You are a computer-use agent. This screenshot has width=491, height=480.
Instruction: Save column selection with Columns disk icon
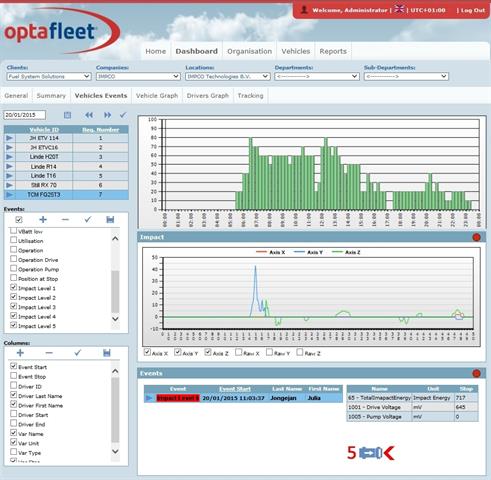pyautogui.click(x=107, y=353)
